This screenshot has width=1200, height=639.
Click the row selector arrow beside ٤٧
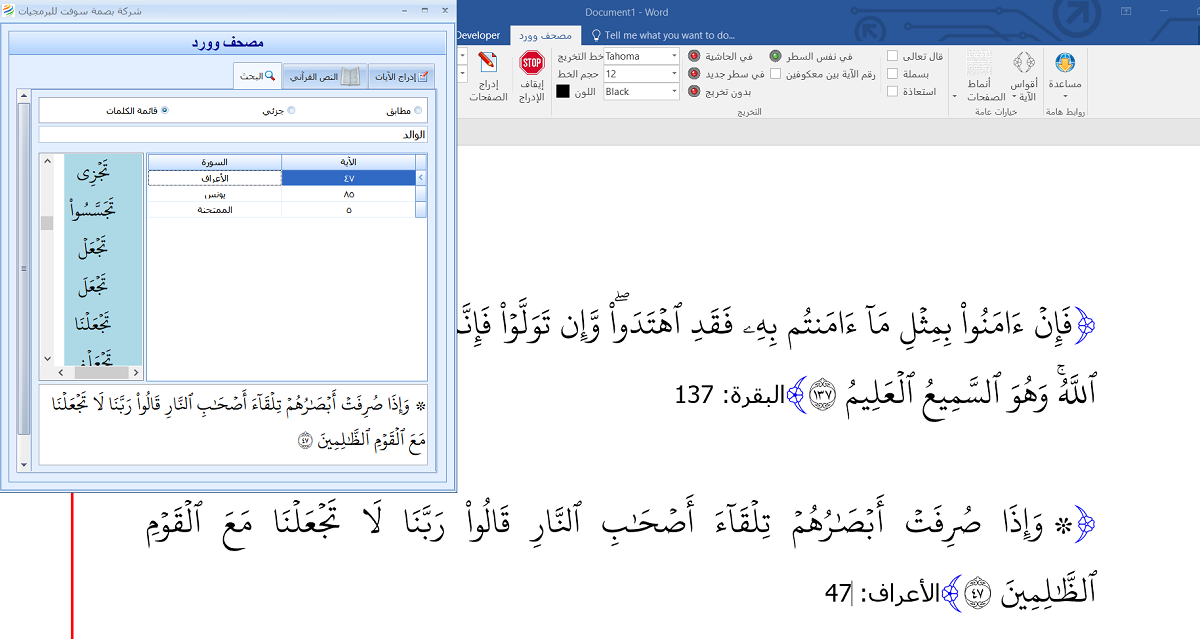[421, 178]
